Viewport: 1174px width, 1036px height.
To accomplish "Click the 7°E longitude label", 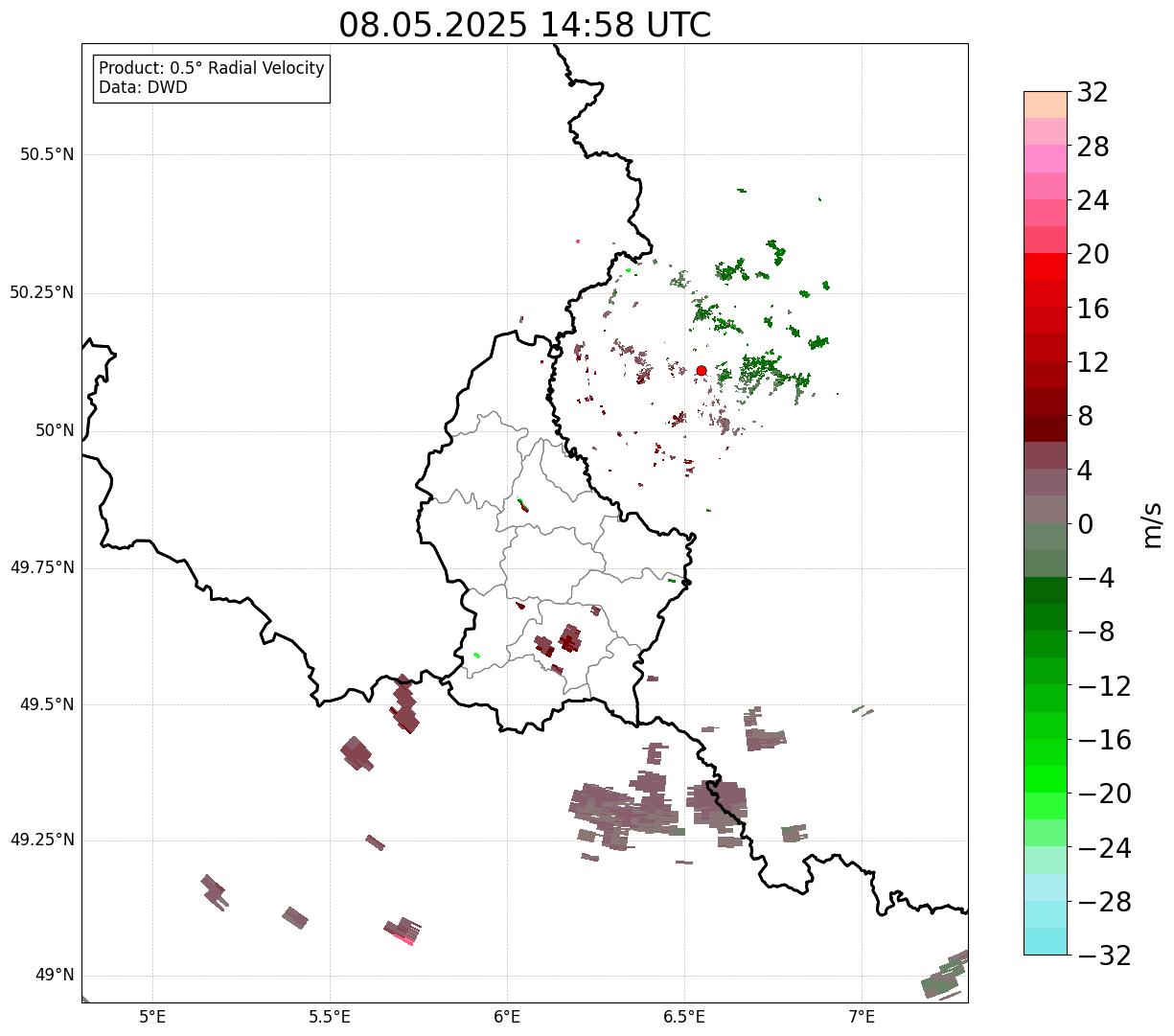I will click(862, 1016).
